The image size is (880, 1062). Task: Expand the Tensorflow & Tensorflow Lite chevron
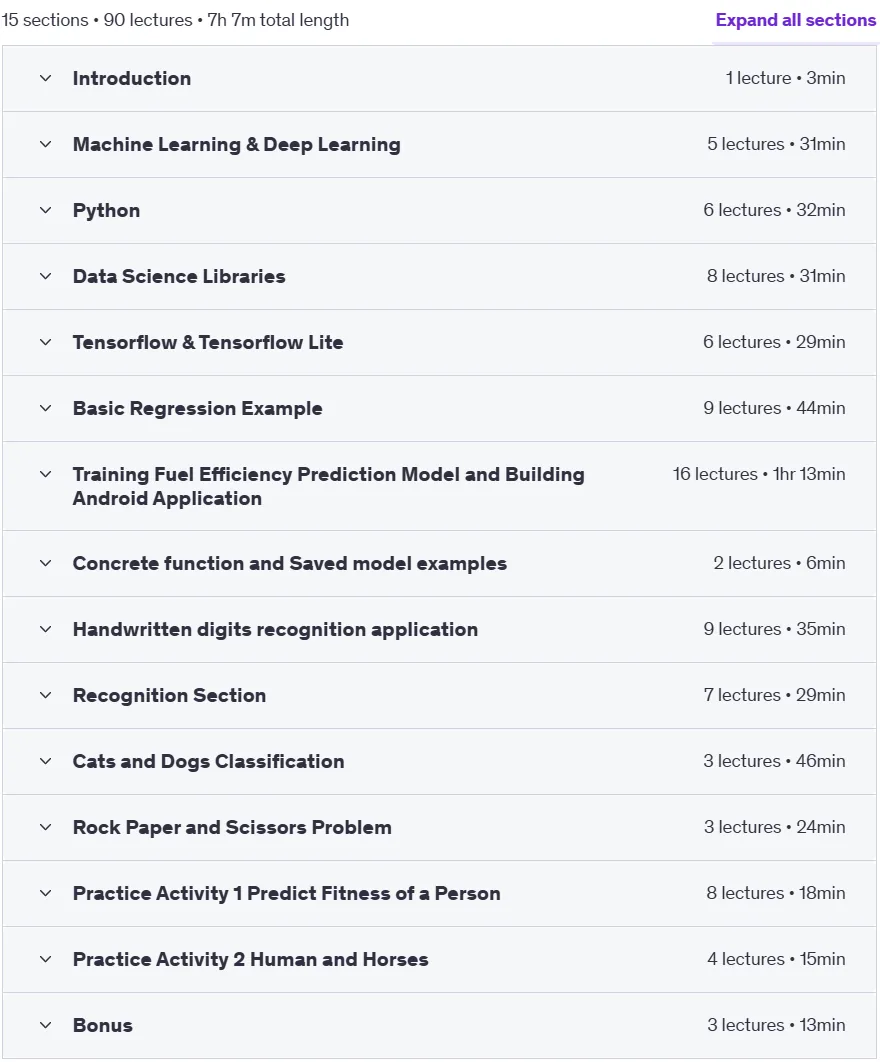pos(45,343)
